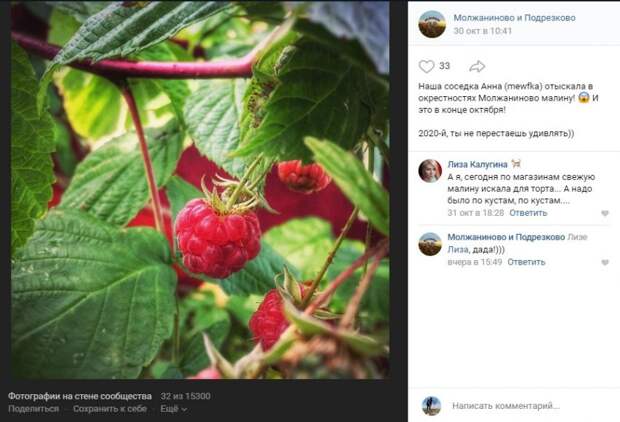This screenshot has height=422, width=620.
Task: Reply to Лиза Калугина's comment
Action: [528, 213]
